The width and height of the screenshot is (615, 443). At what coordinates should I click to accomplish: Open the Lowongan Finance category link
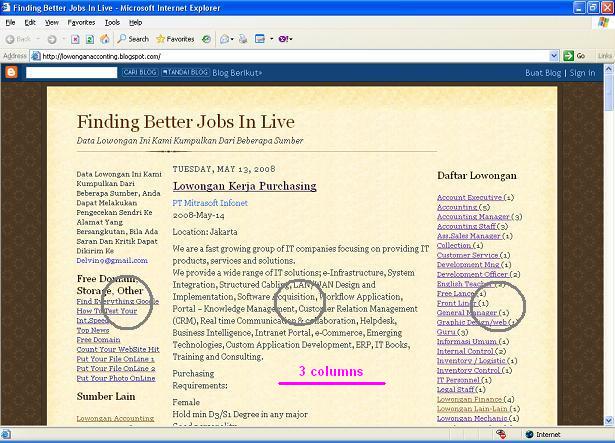[469, 399]
